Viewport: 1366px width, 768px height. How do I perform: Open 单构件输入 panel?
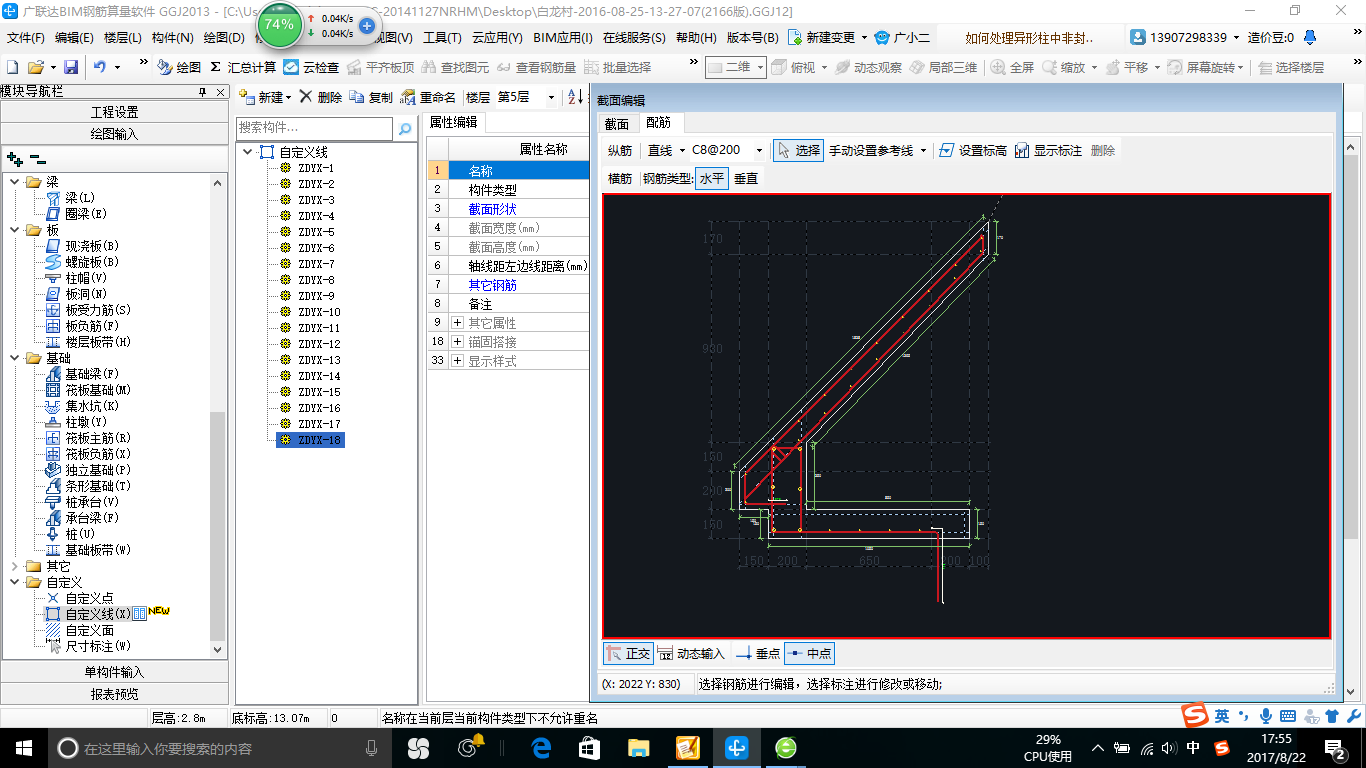coord(115,672)
